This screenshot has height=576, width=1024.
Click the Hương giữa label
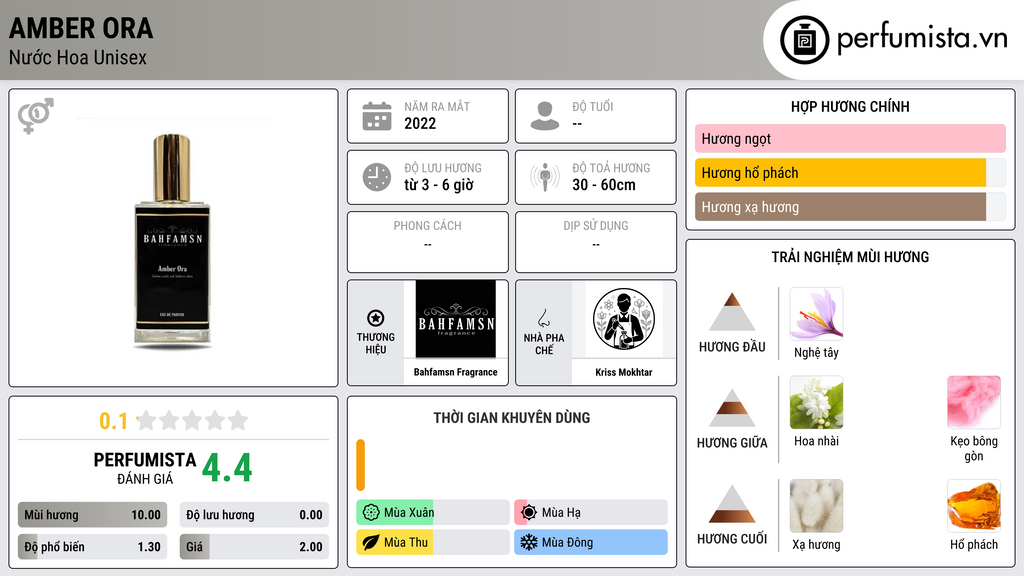(732, 443)
